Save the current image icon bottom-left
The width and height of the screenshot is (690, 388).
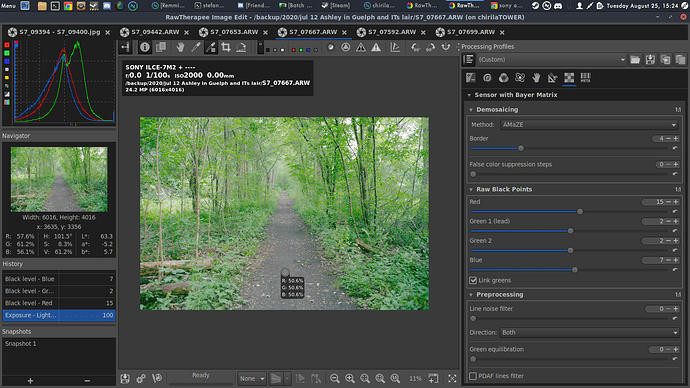(125, 378)
